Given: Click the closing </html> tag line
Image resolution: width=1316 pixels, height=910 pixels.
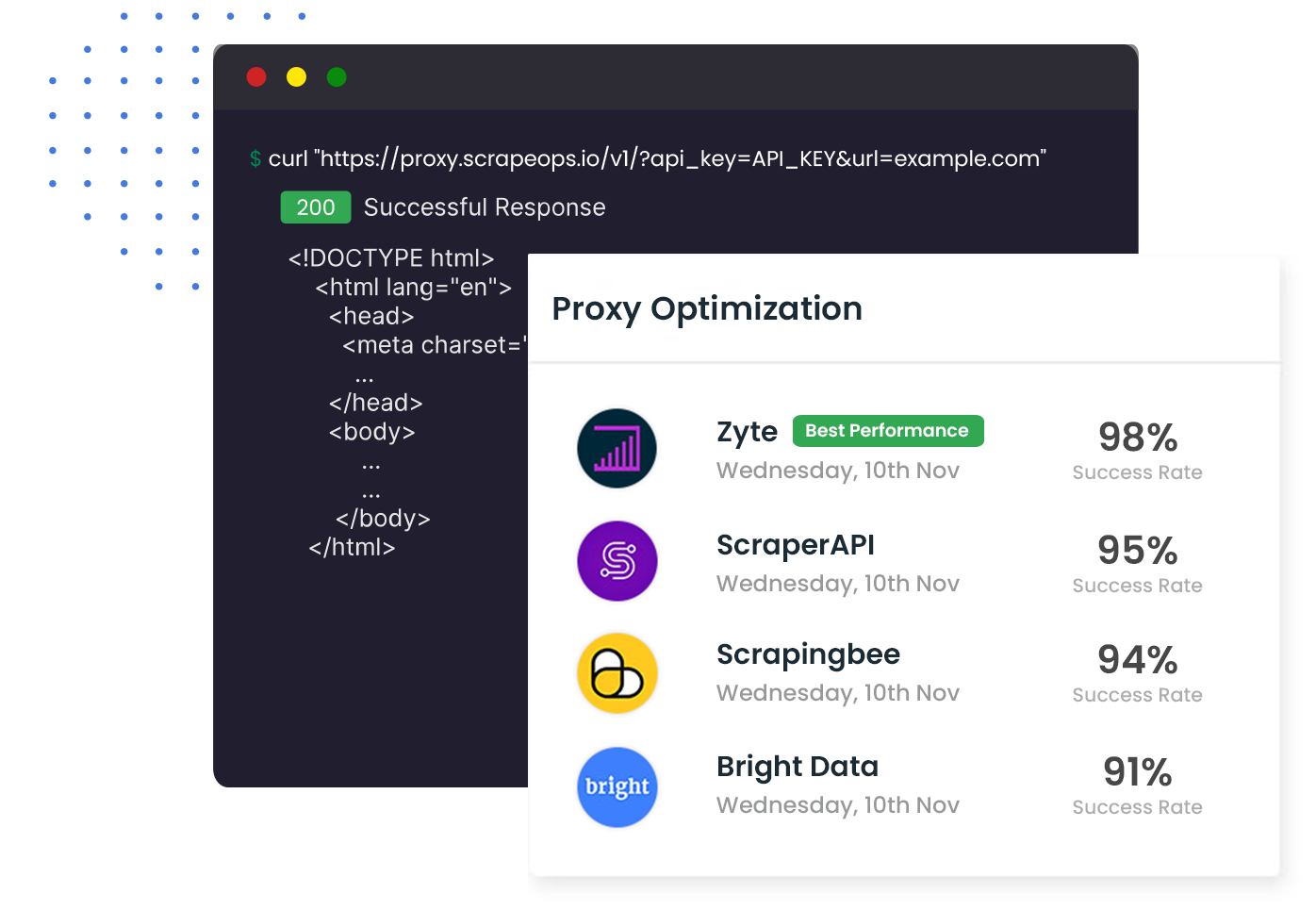Looking at the screenshot, I should 352,547.
